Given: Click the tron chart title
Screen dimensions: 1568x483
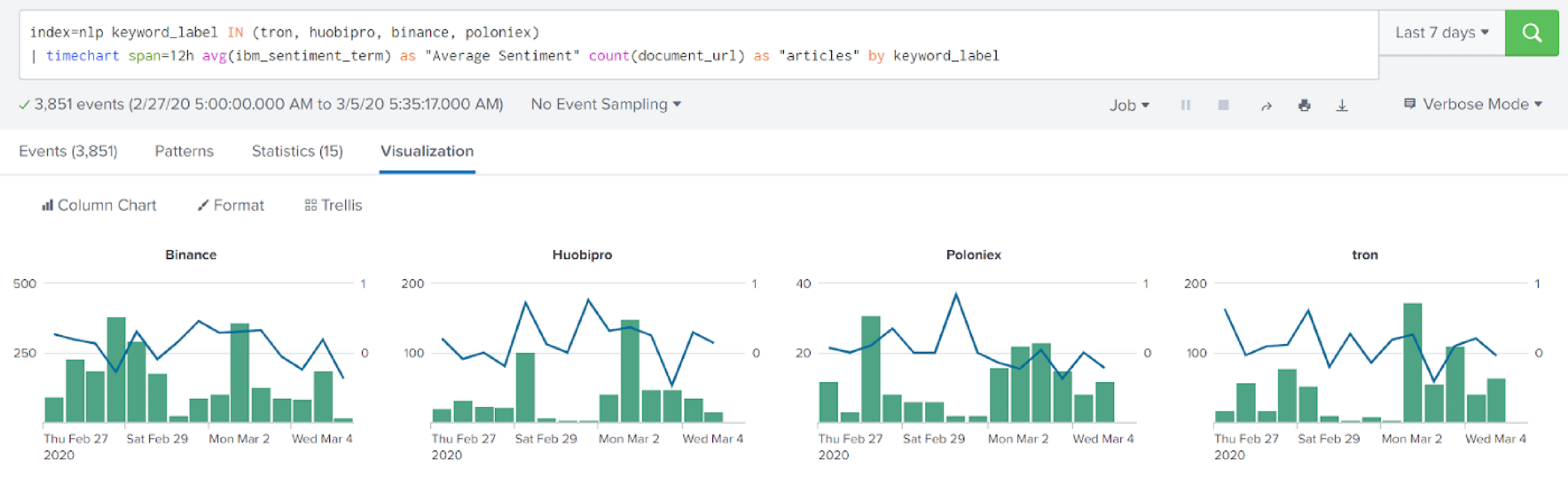Looking at the screenshot, I should 1364,255.
